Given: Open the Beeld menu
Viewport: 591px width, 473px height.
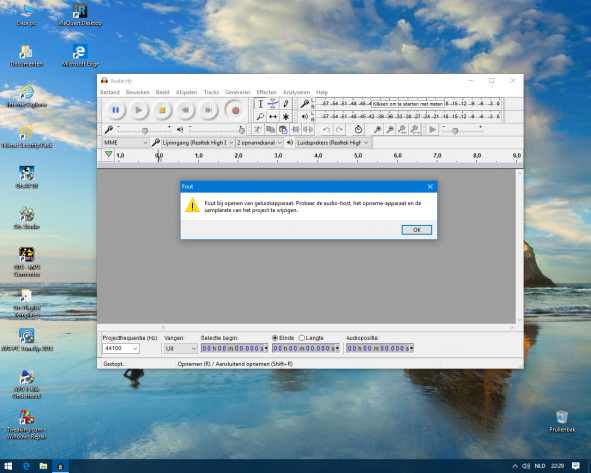Looking at the screenshot, I should click(x=162, y=92).
